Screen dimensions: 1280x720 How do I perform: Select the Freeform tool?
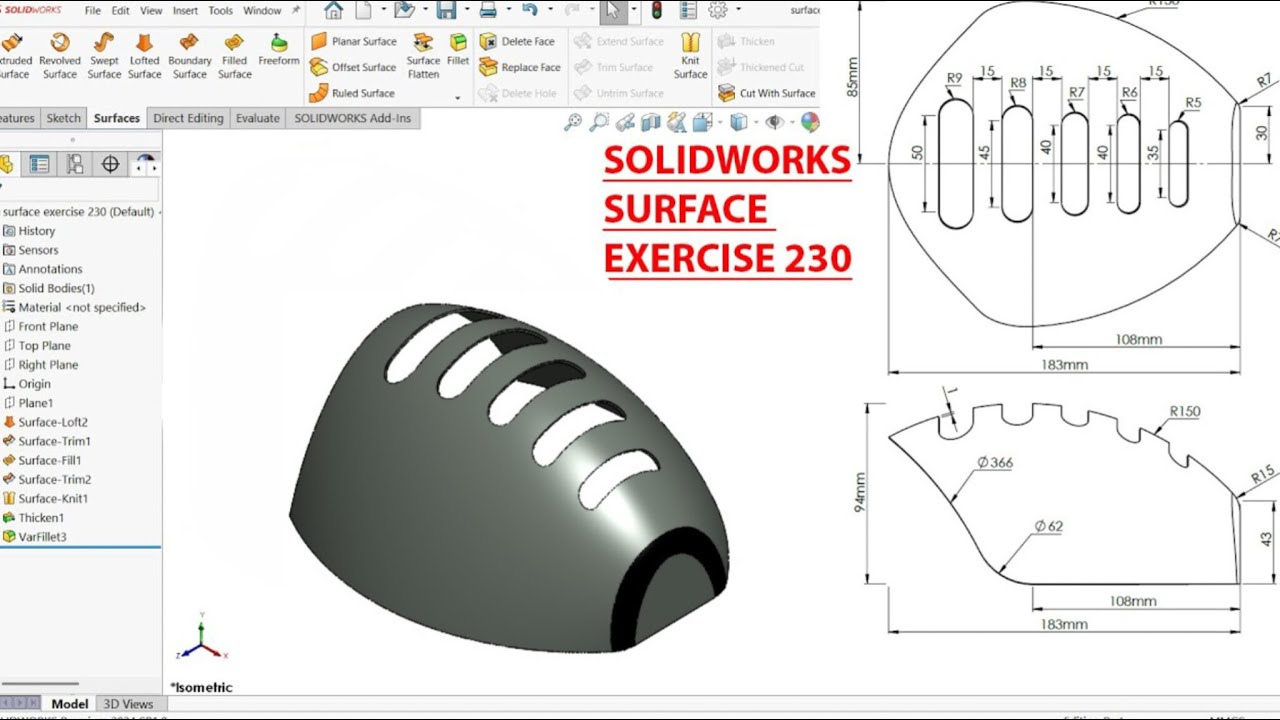point(278,50)
